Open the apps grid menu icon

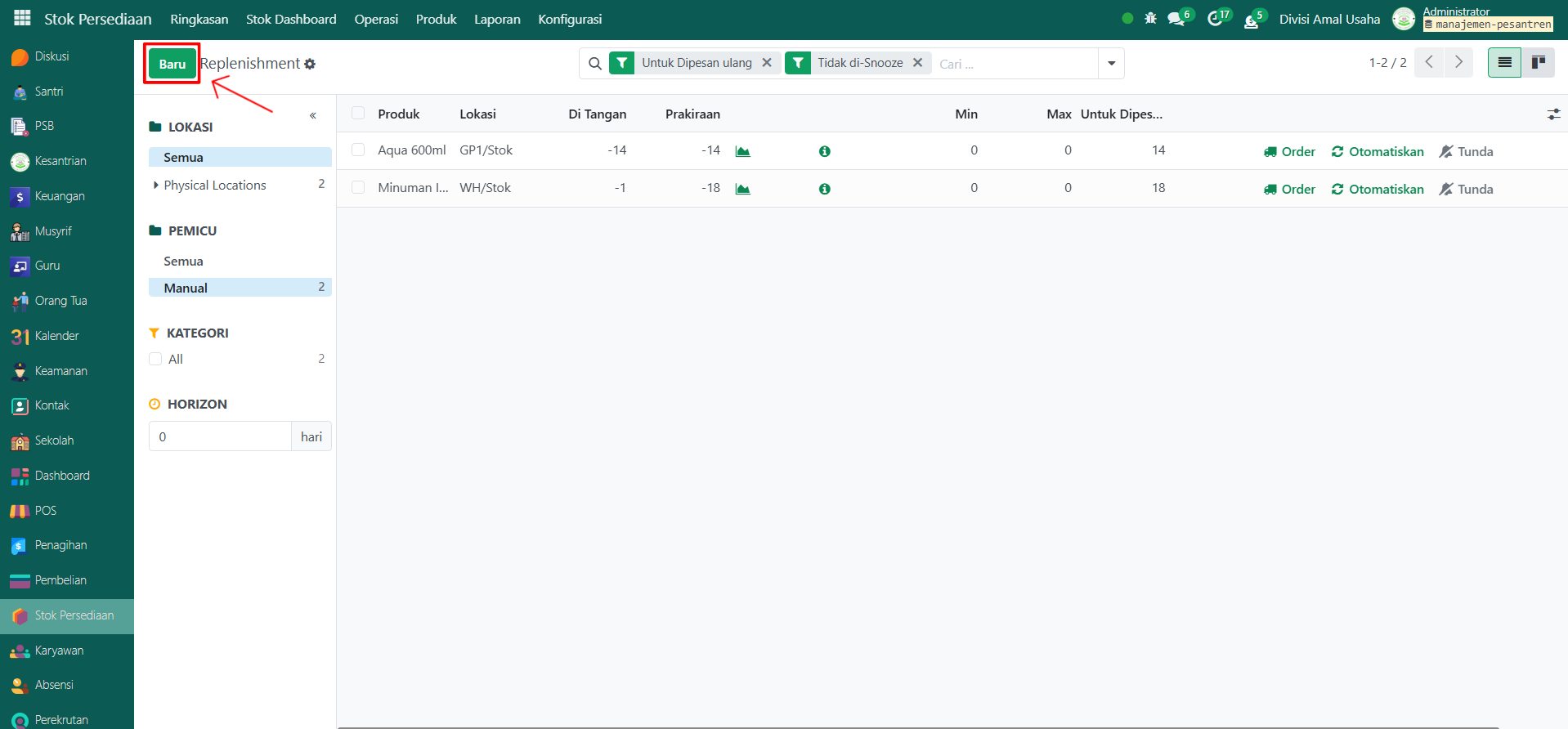click(x=22, y=18)
